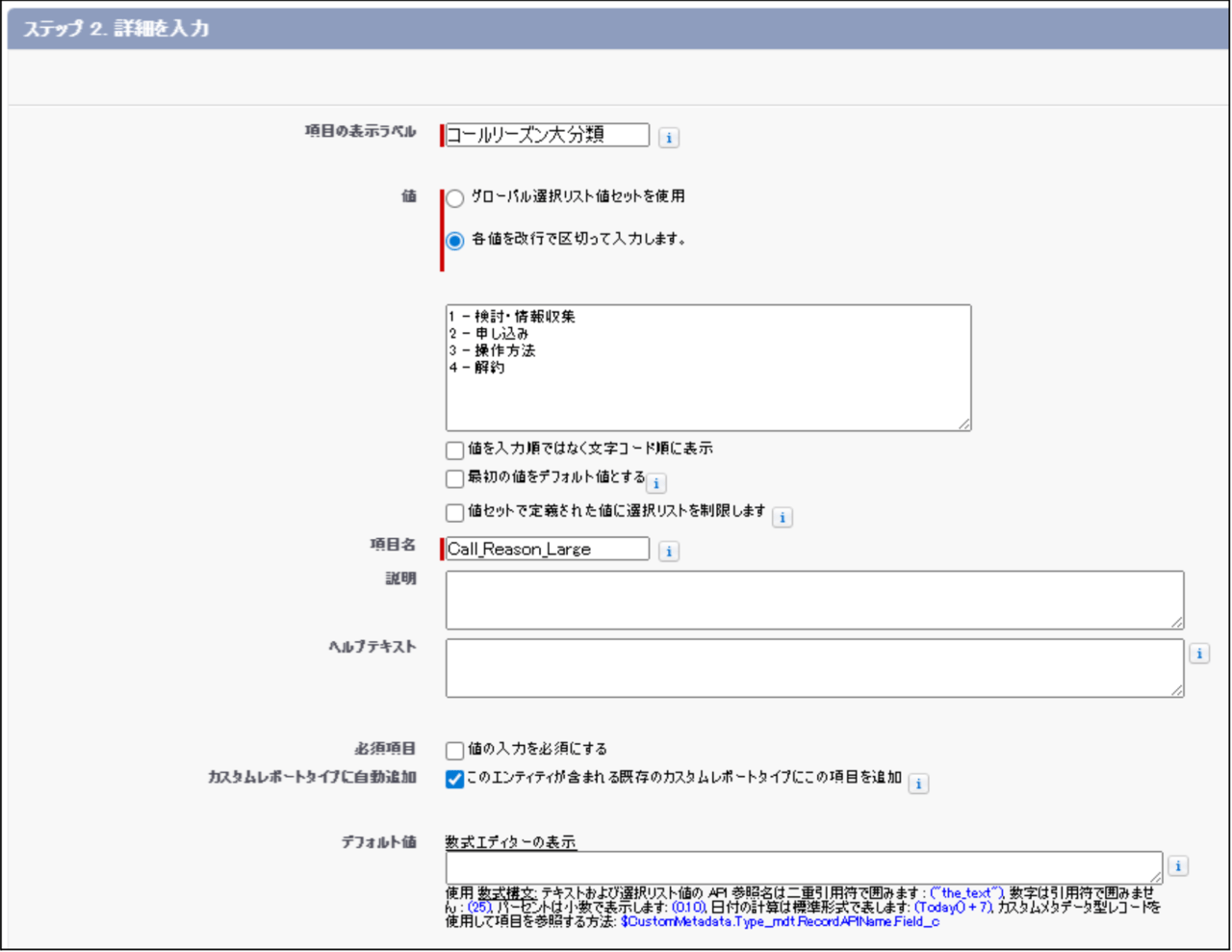Click info icon beside デフォルト値 formula box
Viewport: 1232px width, 952px height.
click(1178, 866)
